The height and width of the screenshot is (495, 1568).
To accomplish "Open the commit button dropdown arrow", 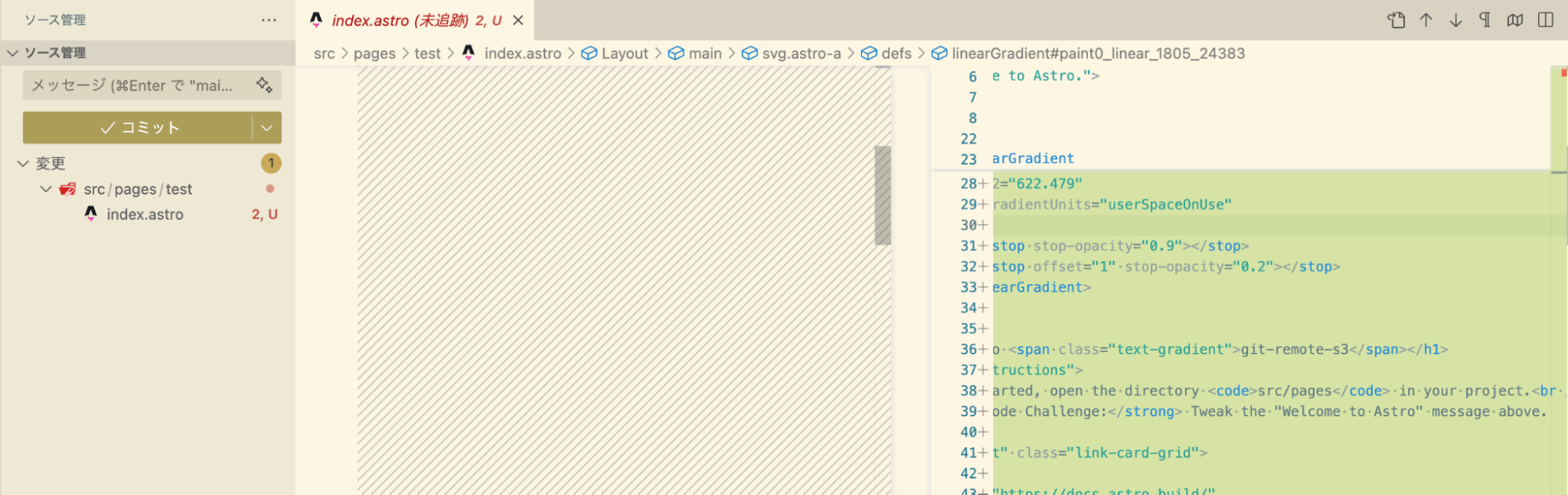I will pyautogui.click(x=267, y=128).
